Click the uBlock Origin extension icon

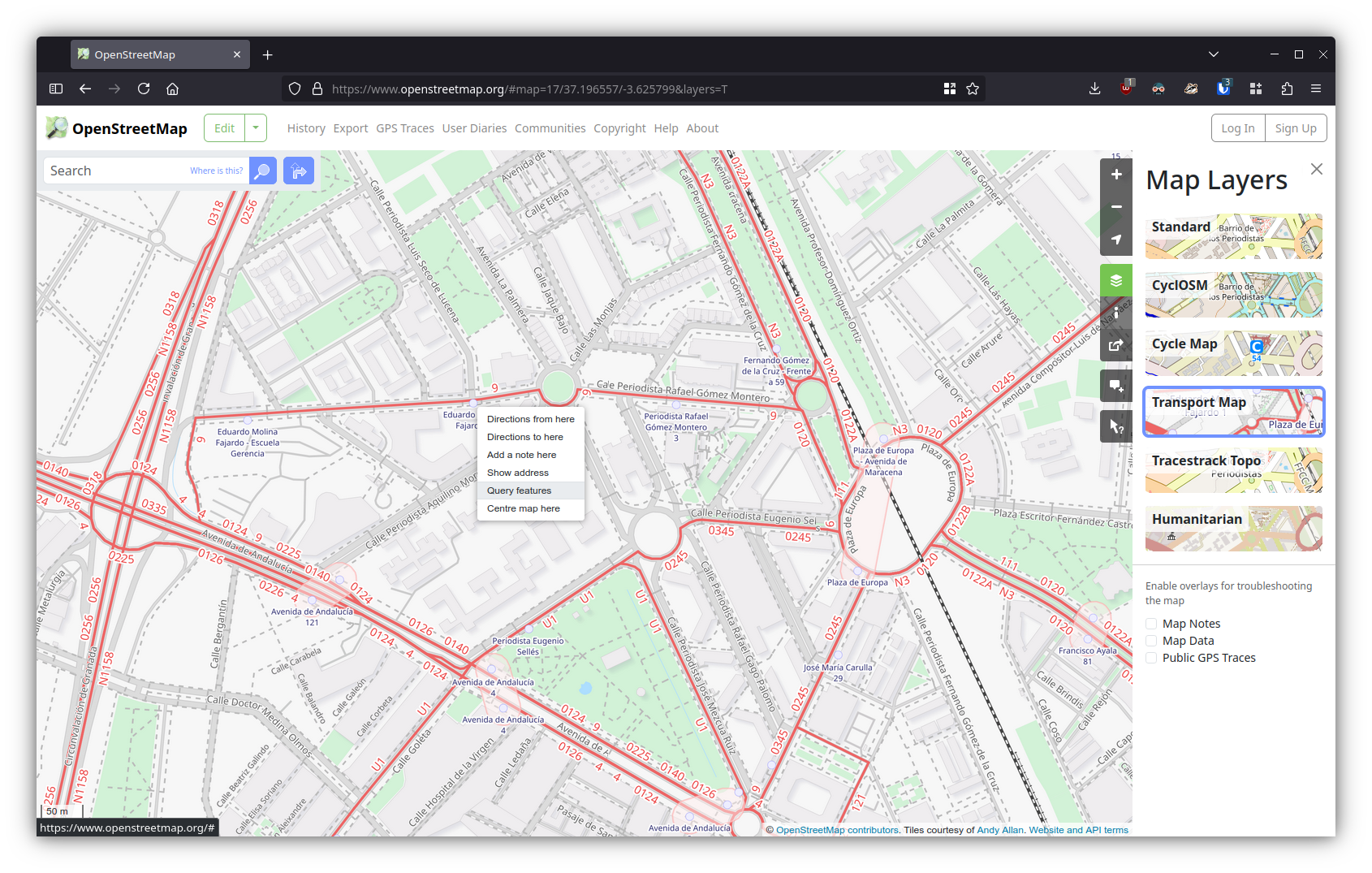pos(1127,88)
